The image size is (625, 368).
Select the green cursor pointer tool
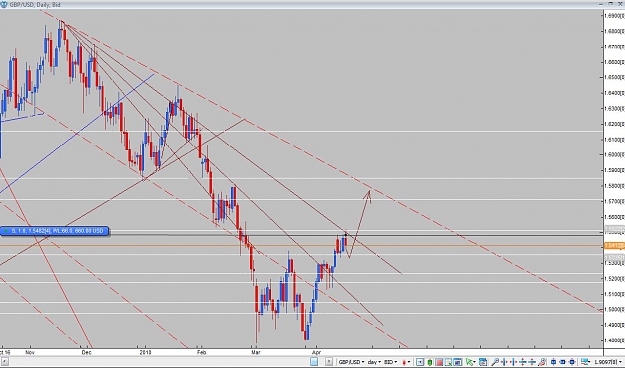pos(469,362)
